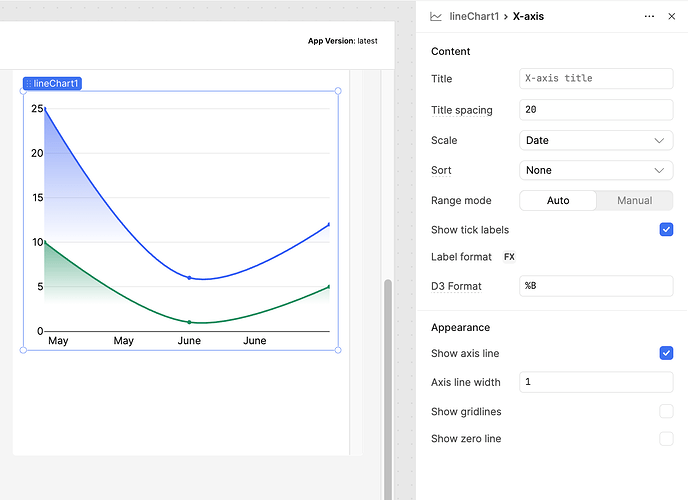This screenshot has height=500, width=688.
Task: Select Auto range mode
Action: point(558,200)
